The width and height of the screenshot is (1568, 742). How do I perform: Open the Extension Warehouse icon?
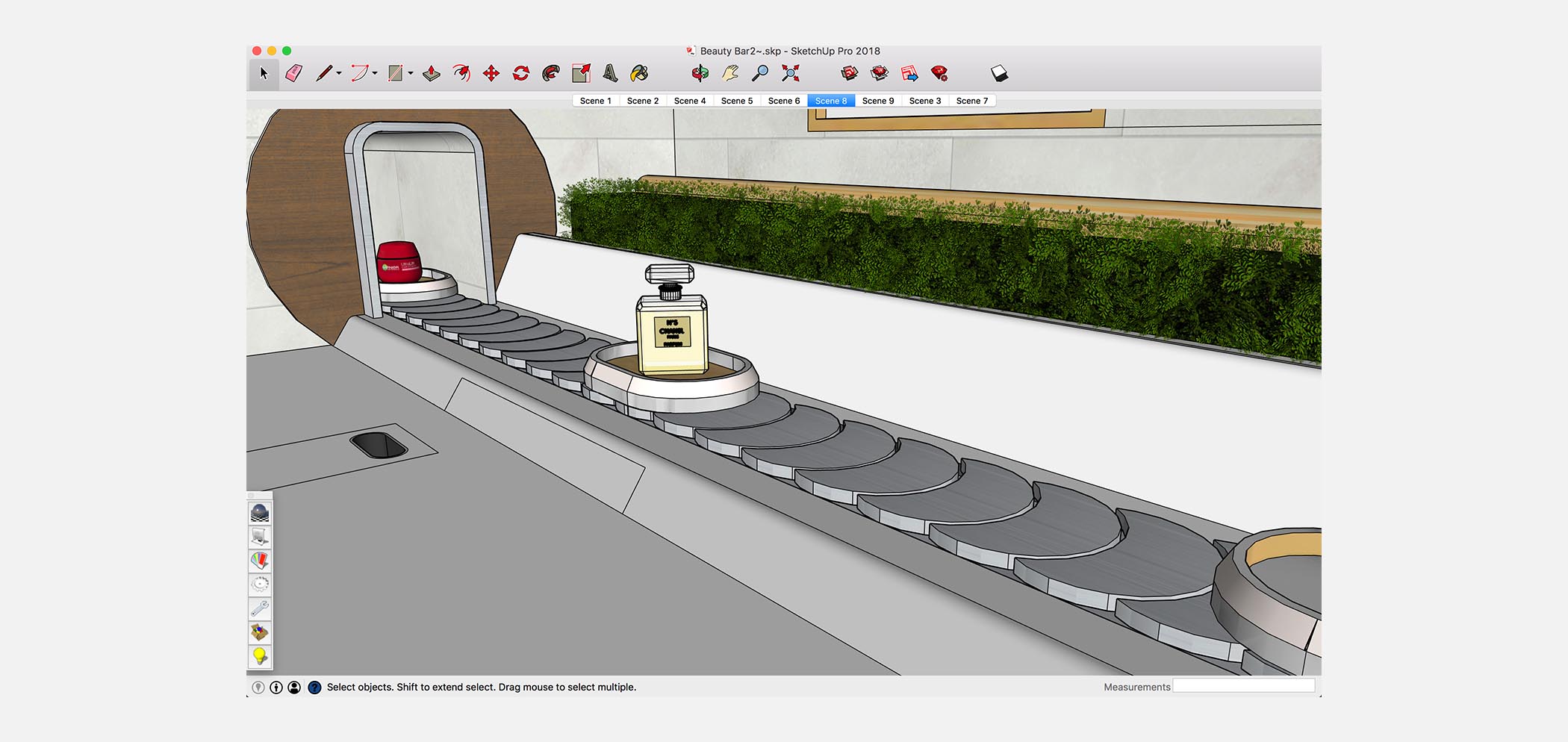point(880,73)
